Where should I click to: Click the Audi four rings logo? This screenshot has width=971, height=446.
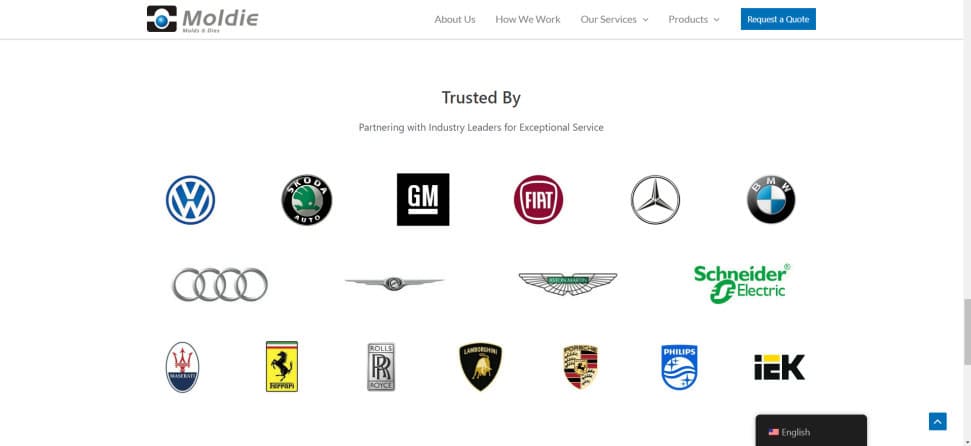pos(220,285)
